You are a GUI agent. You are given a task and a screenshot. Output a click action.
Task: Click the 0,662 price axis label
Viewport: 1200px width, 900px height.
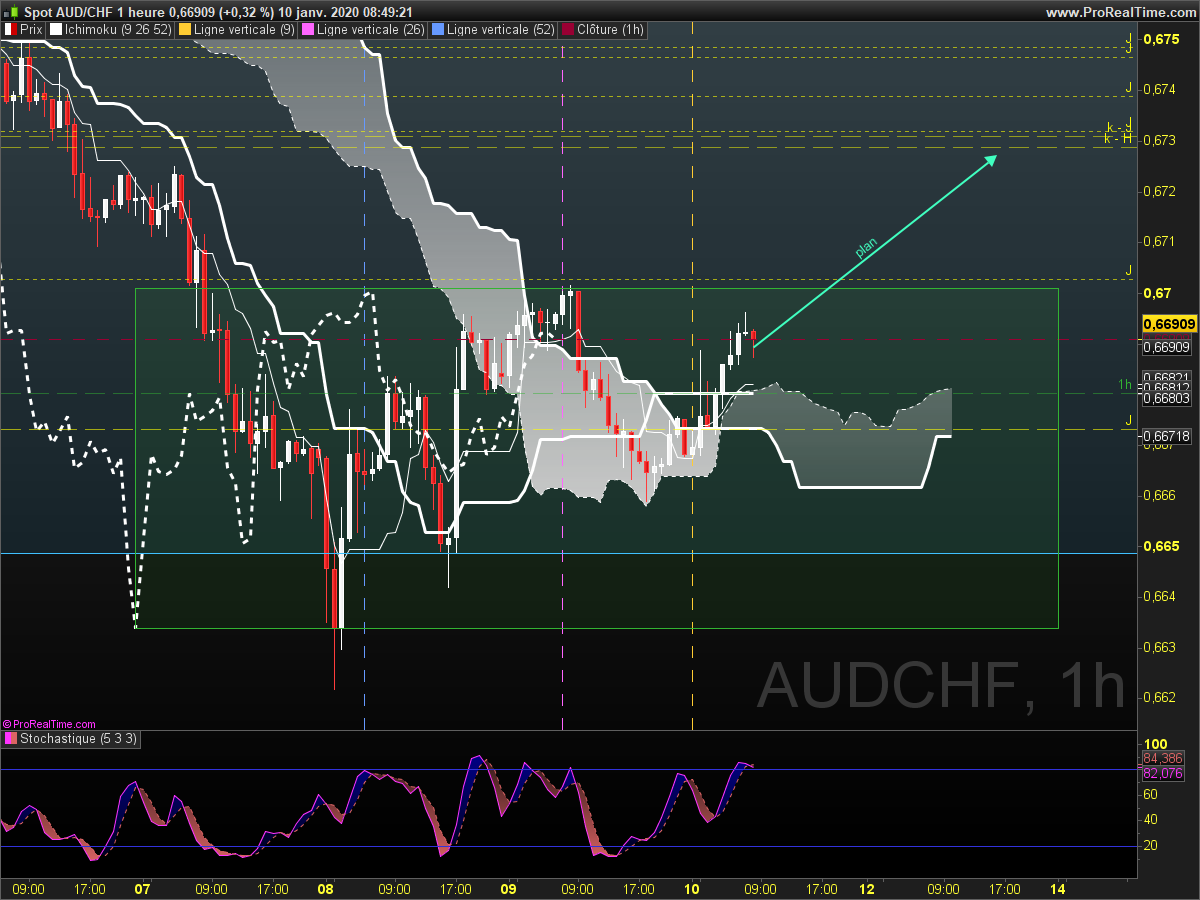click(x=1160, y=697)
